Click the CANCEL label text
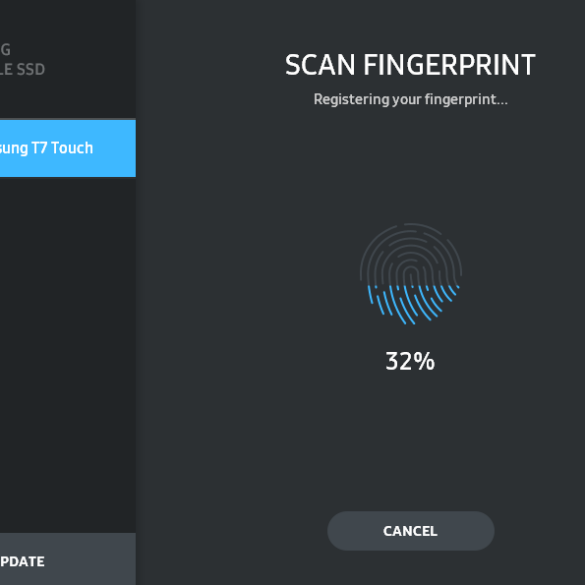The width and height of the screenshot is (585, 585). point(410,531)
